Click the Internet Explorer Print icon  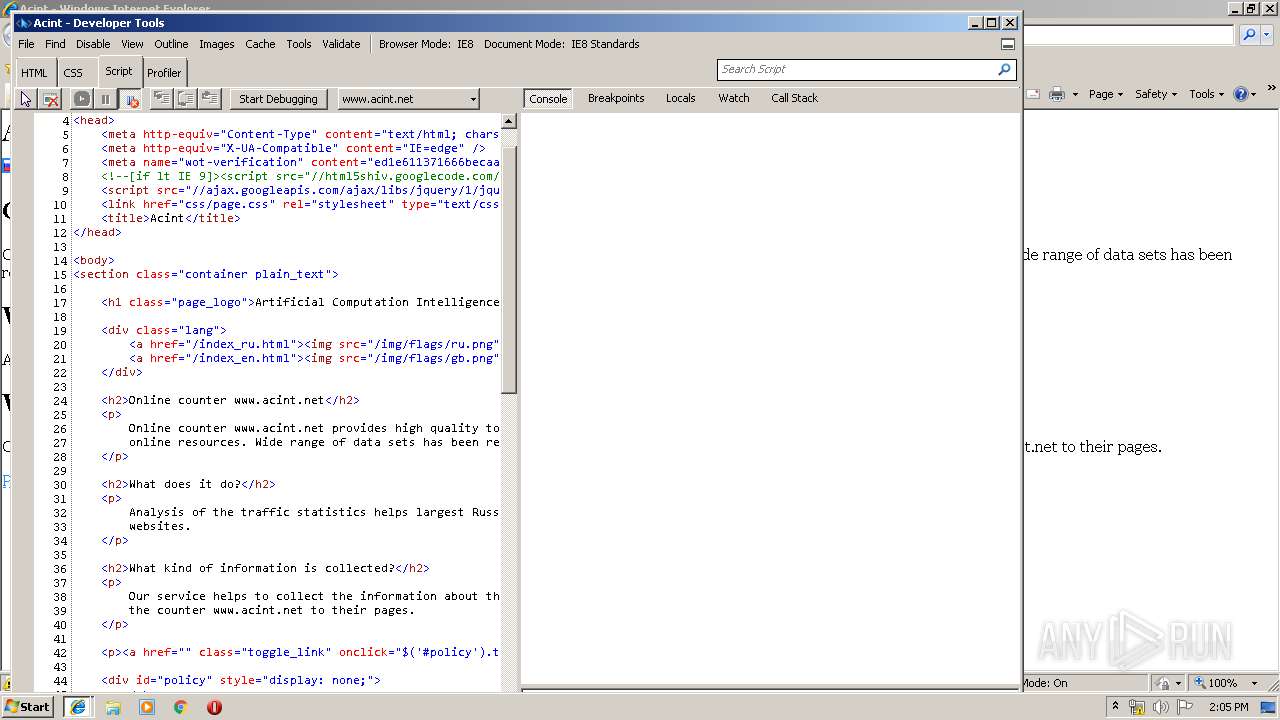click(x=1056, y=94)
